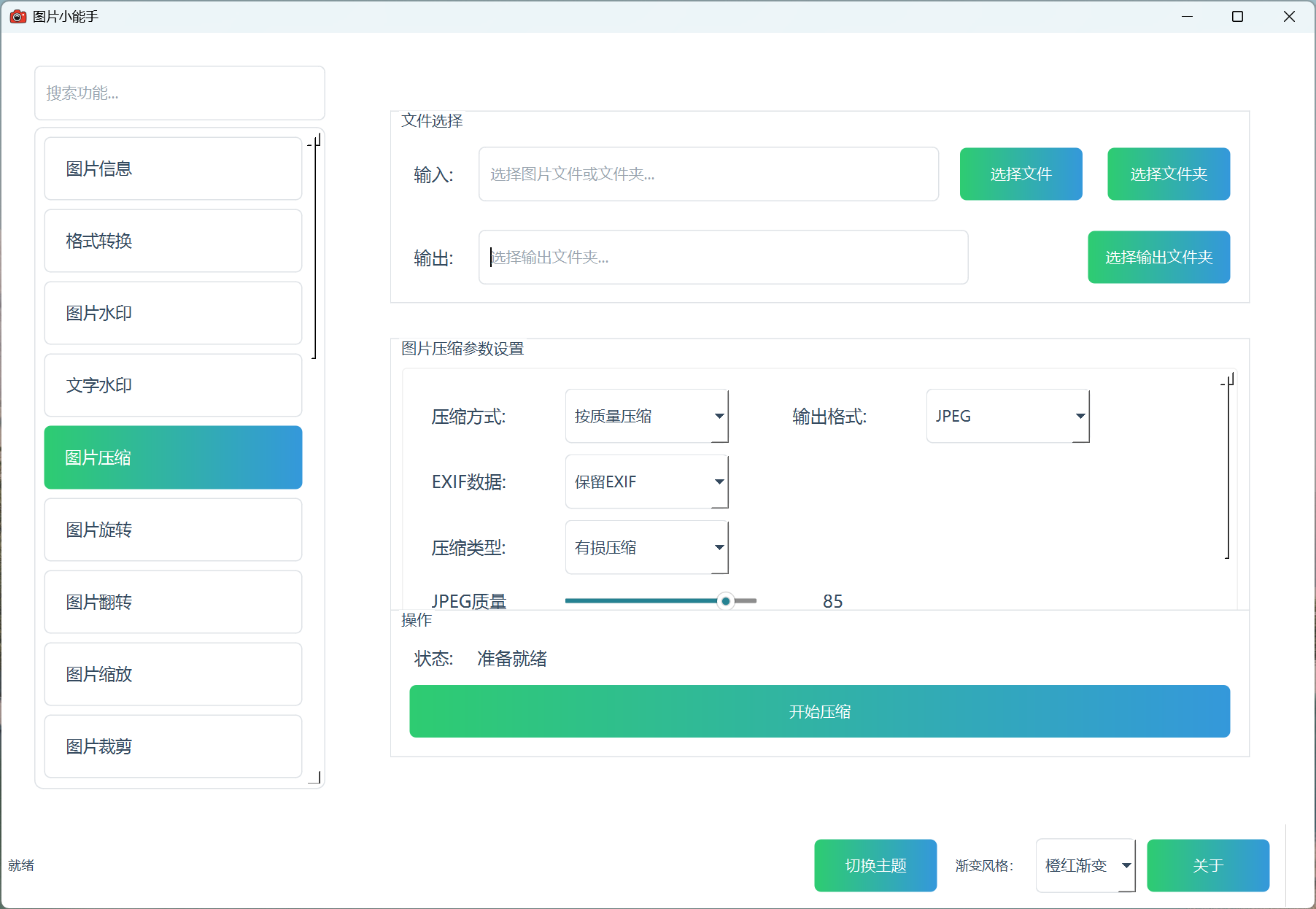Open the 关于 dialog

coord(1208,865)
